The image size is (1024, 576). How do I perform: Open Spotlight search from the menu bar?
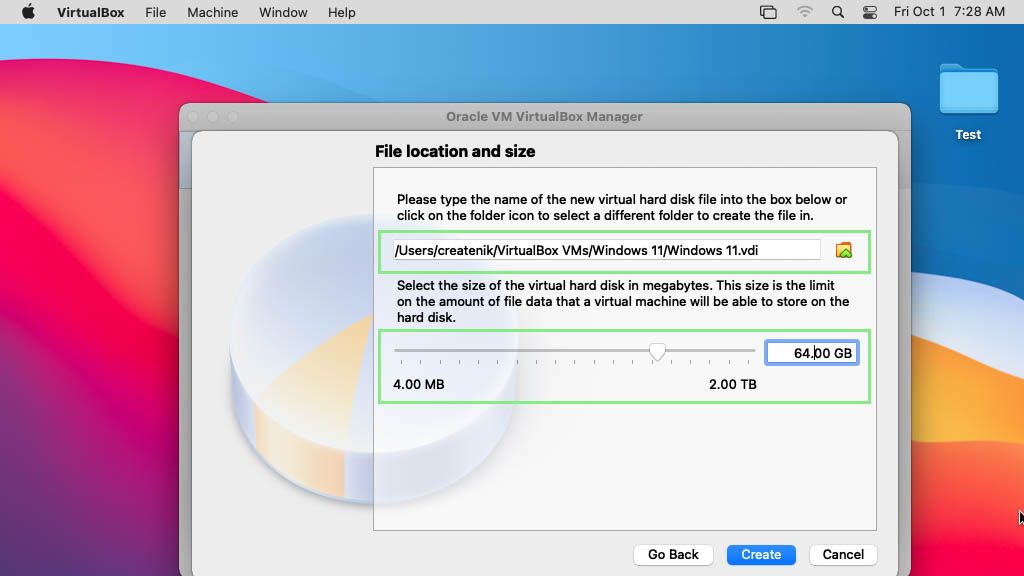[x=836, y=12]
